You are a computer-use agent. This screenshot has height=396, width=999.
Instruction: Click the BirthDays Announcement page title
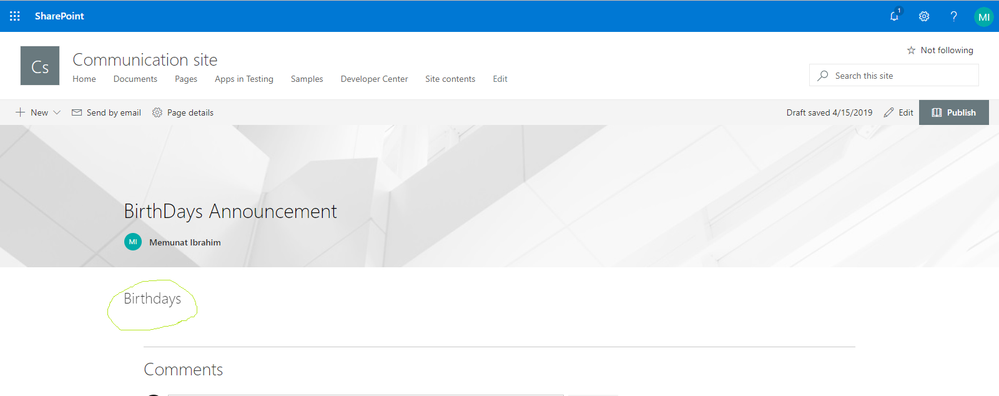tap(230, 211)
